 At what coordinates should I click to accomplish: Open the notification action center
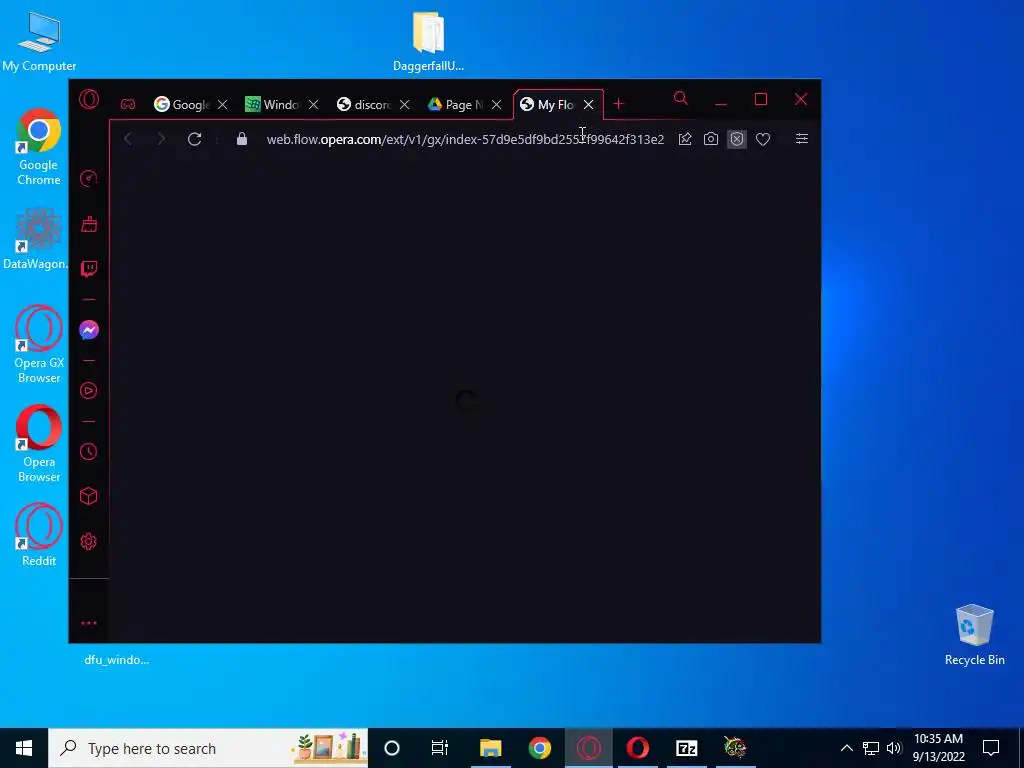(x=991, y=748)
